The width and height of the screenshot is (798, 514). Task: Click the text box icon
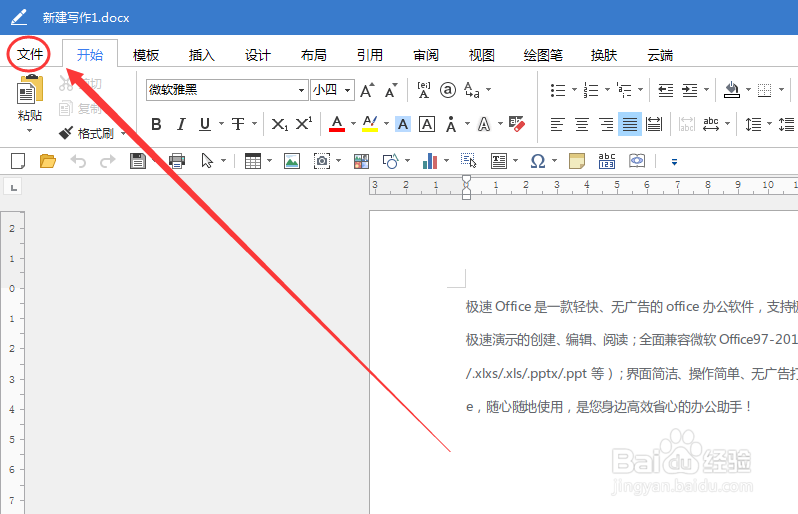pos(499,161)
